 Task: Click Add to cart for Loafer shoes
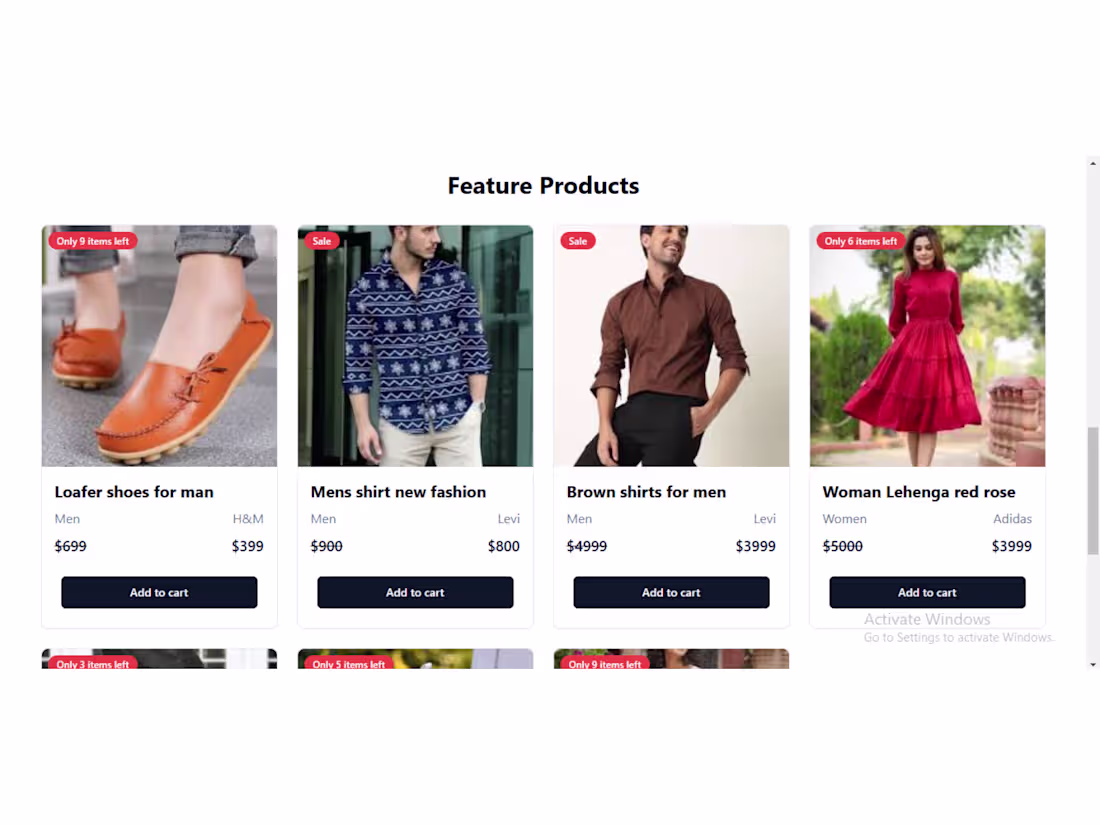pos(159,592)
